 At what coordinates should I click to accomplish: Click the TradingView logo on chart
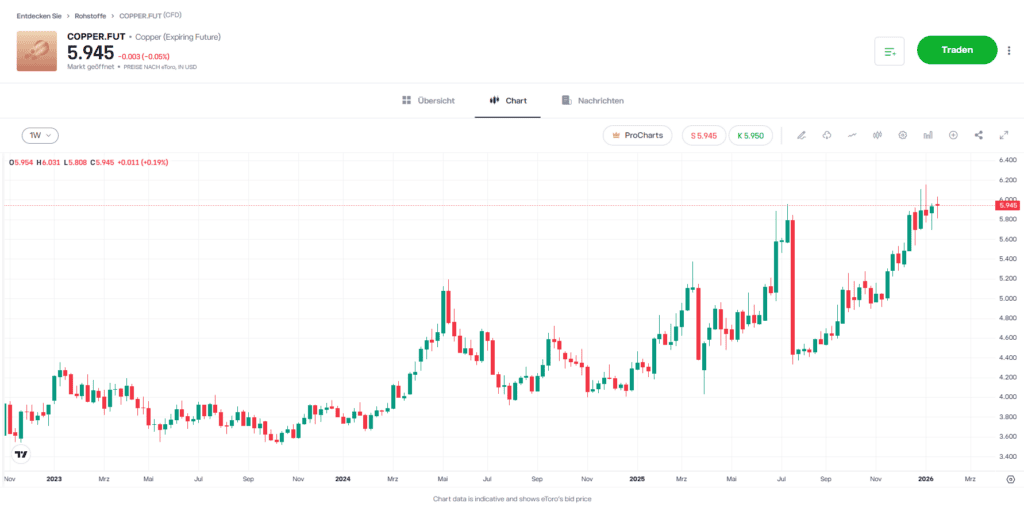click(21, 454)
